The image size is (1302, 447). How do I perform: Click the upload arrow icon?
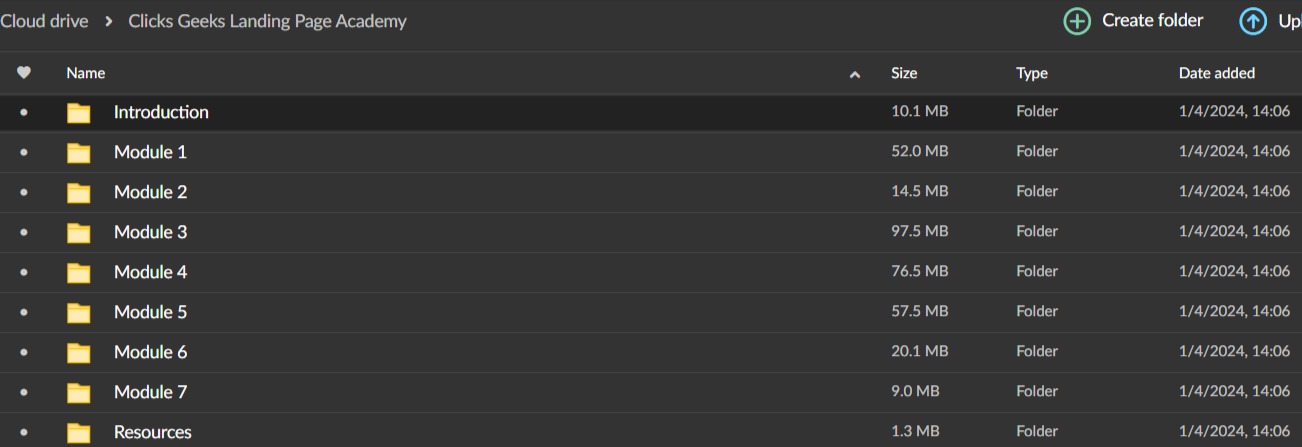coord(1252,21)
